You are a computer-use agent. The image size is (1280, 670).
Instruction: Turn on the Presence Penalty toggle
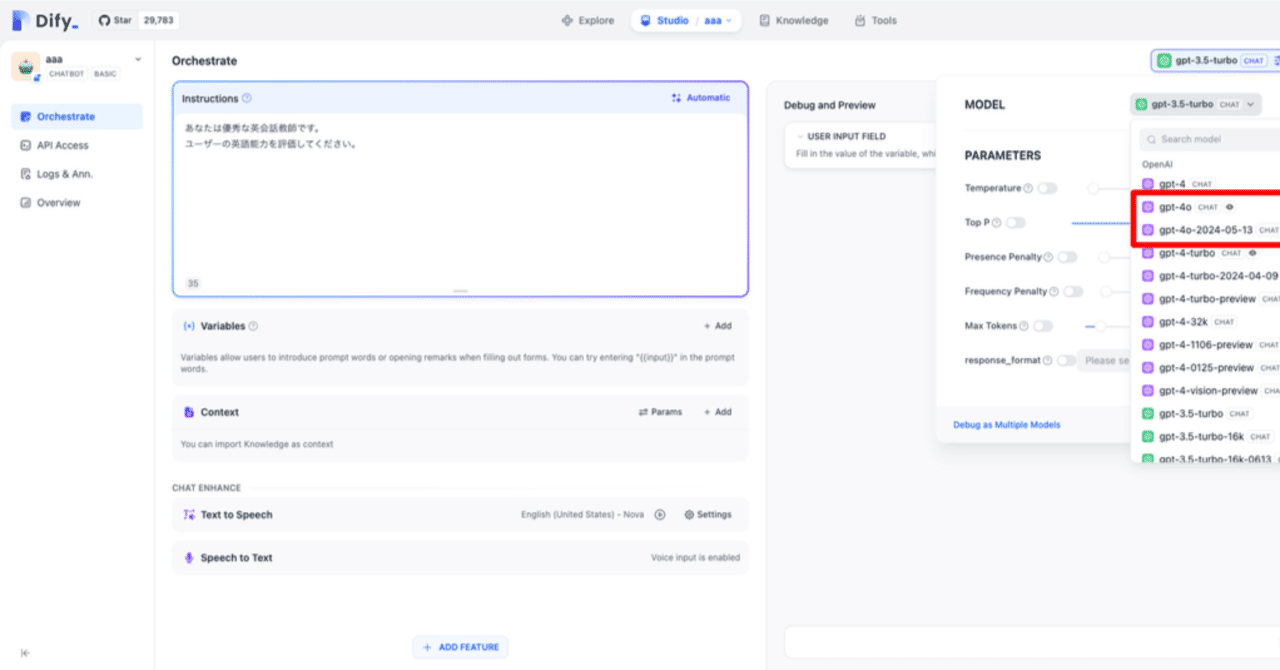tap(1068, 257)
